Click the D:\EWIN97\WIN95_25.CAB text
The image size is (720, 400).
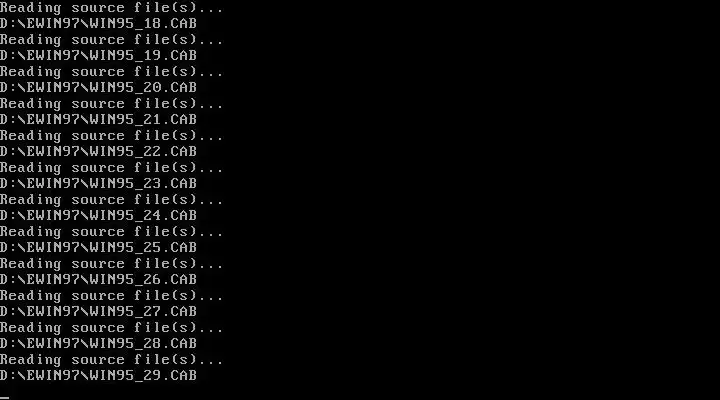pyautogui.click(x=98, y=248)
